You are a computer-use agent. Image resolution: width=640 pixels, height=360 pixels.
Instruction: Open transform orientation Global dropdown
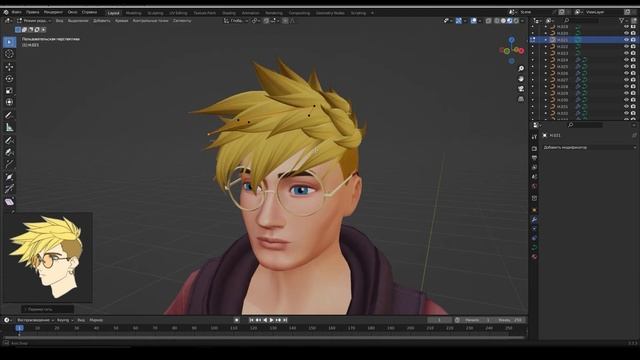pos(236,21)
